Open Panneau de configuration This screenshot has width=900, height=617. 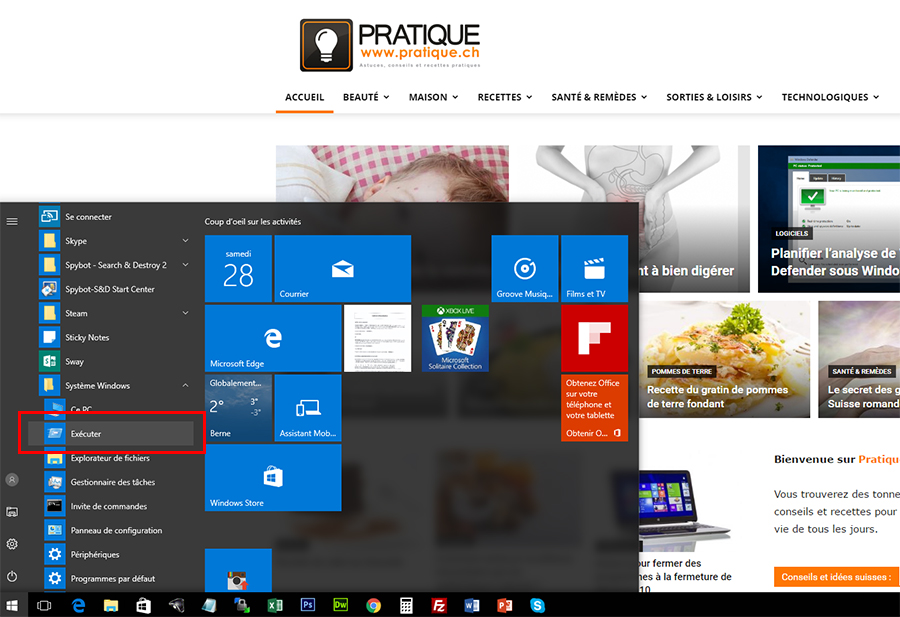pyautogui.click(x=118, y=530)
